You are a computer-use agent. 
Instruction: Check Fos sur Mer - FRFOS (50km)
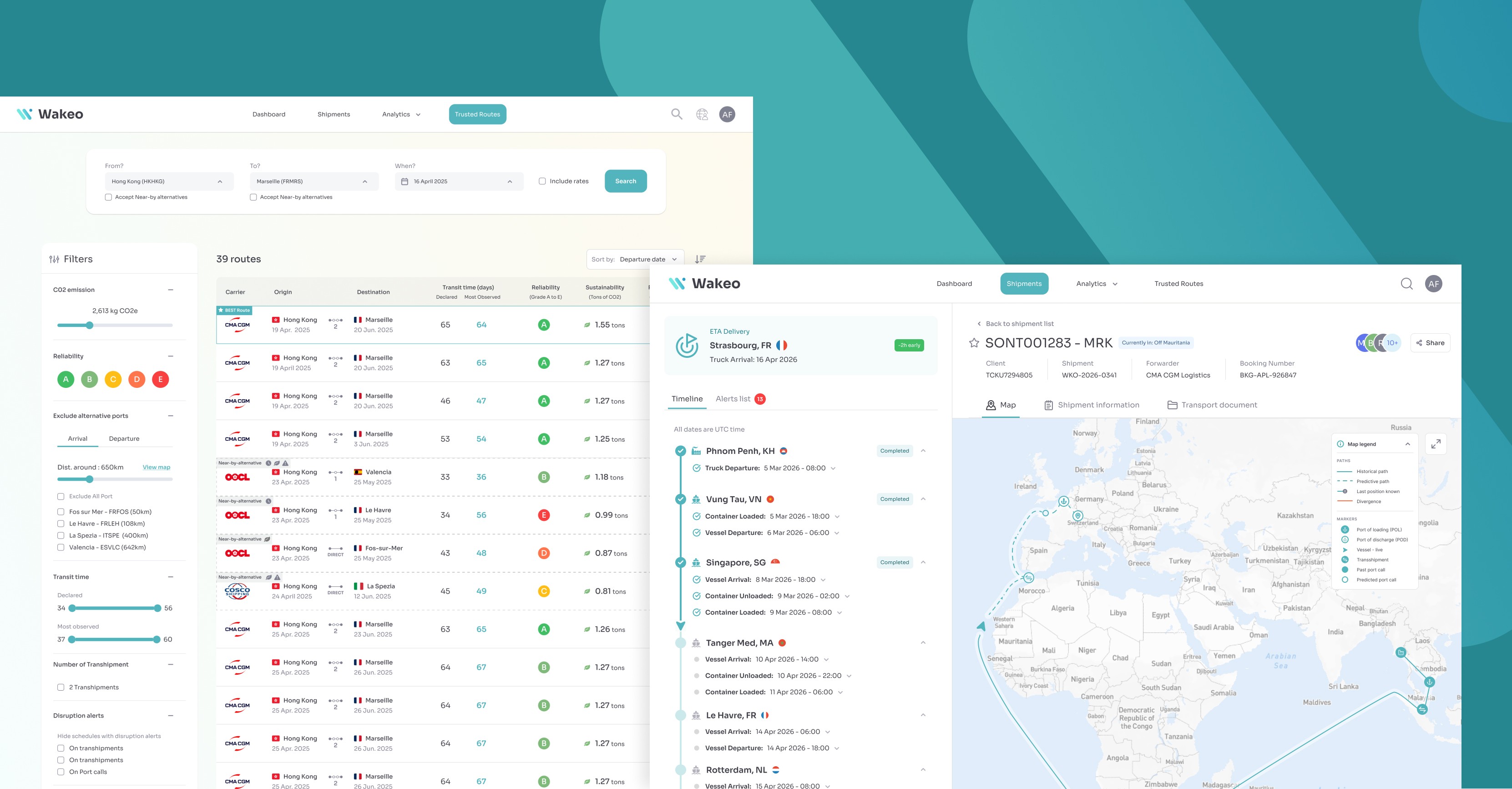click(x=61, y=512)
